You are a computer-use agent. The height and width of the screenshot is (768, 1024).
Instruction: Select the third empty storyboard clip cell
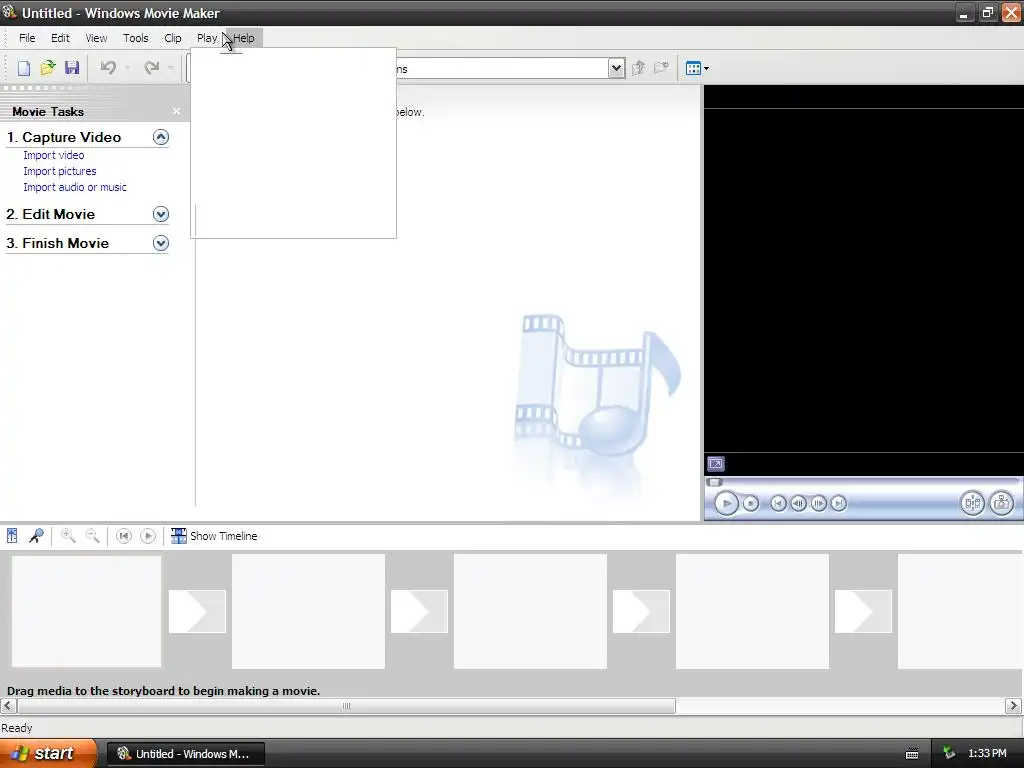pos(530,611)
